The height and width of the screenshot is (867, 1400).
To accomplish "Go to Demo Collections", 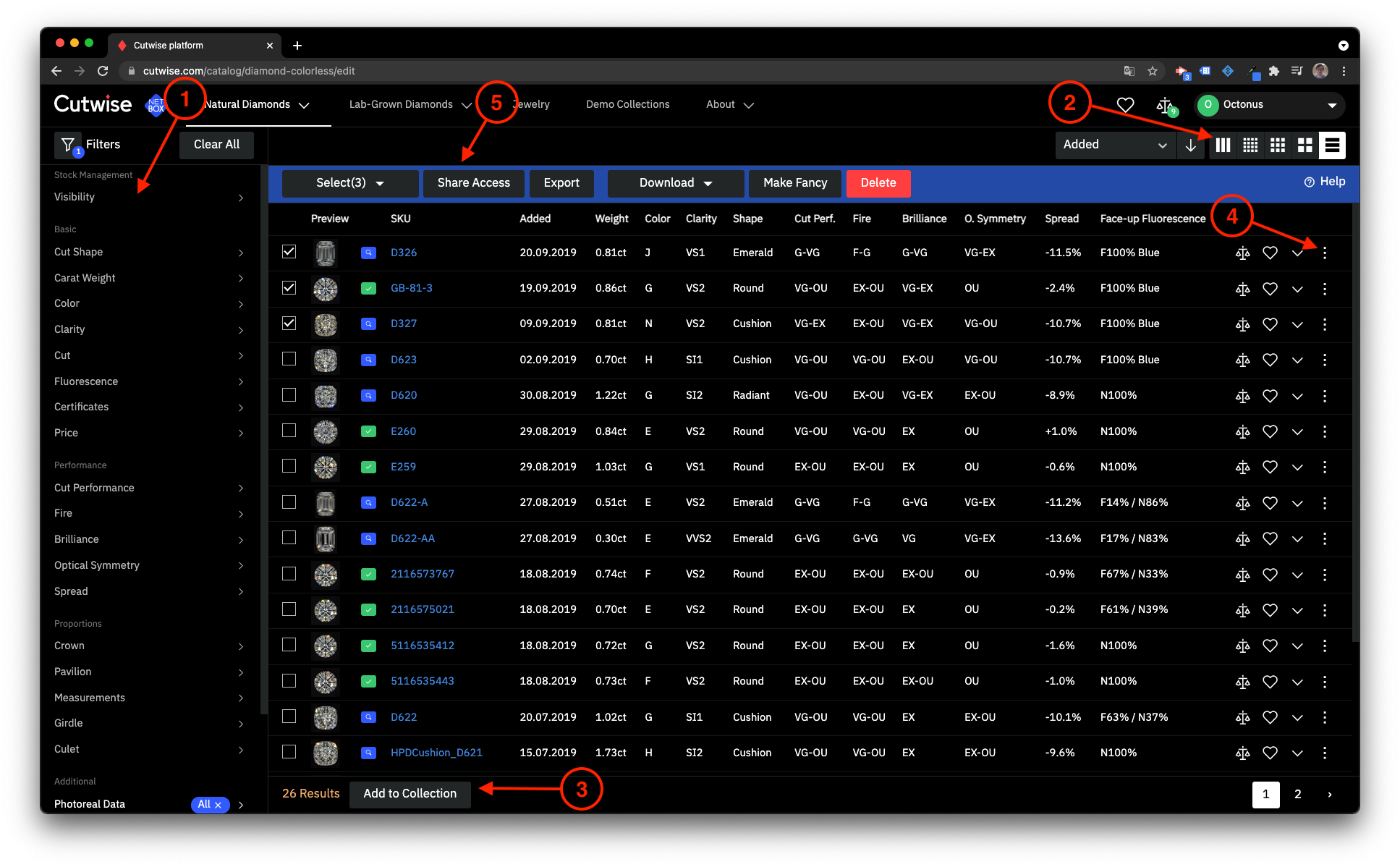I will [x=627, y=105].
